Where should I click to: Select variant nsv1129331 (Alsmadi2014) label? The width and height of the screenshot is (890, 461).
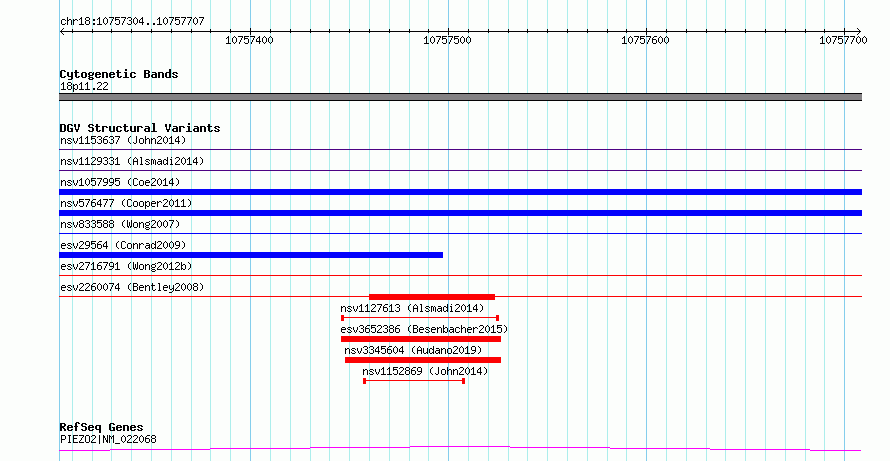132,161
